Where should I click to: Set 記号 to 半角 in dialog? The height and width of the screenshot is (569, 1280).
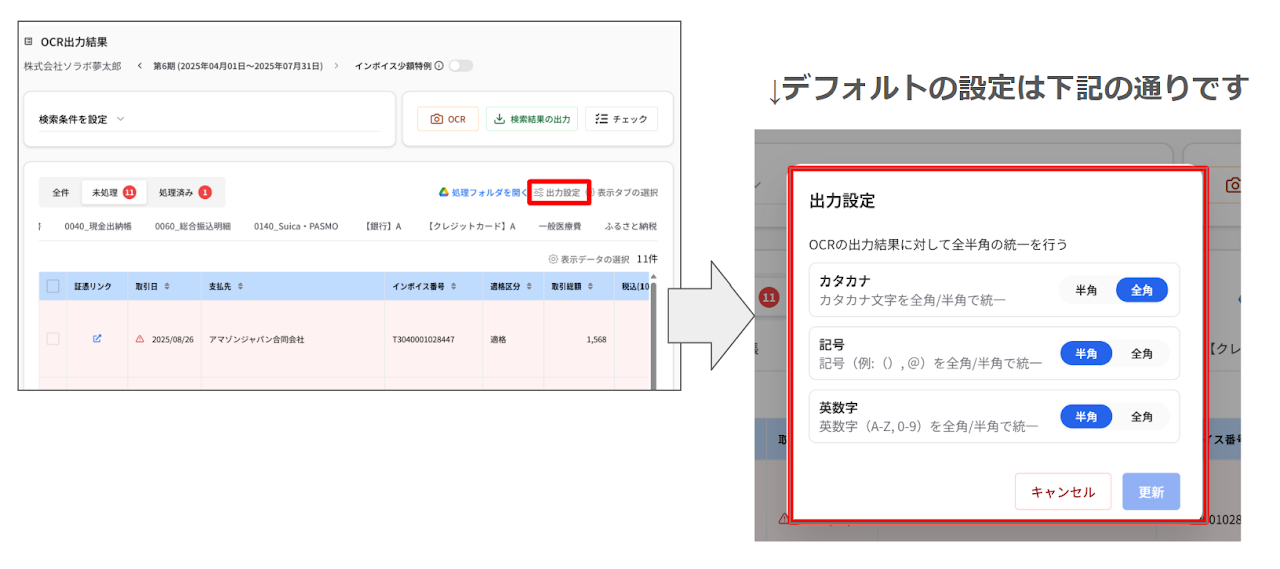coord(1086,353)
